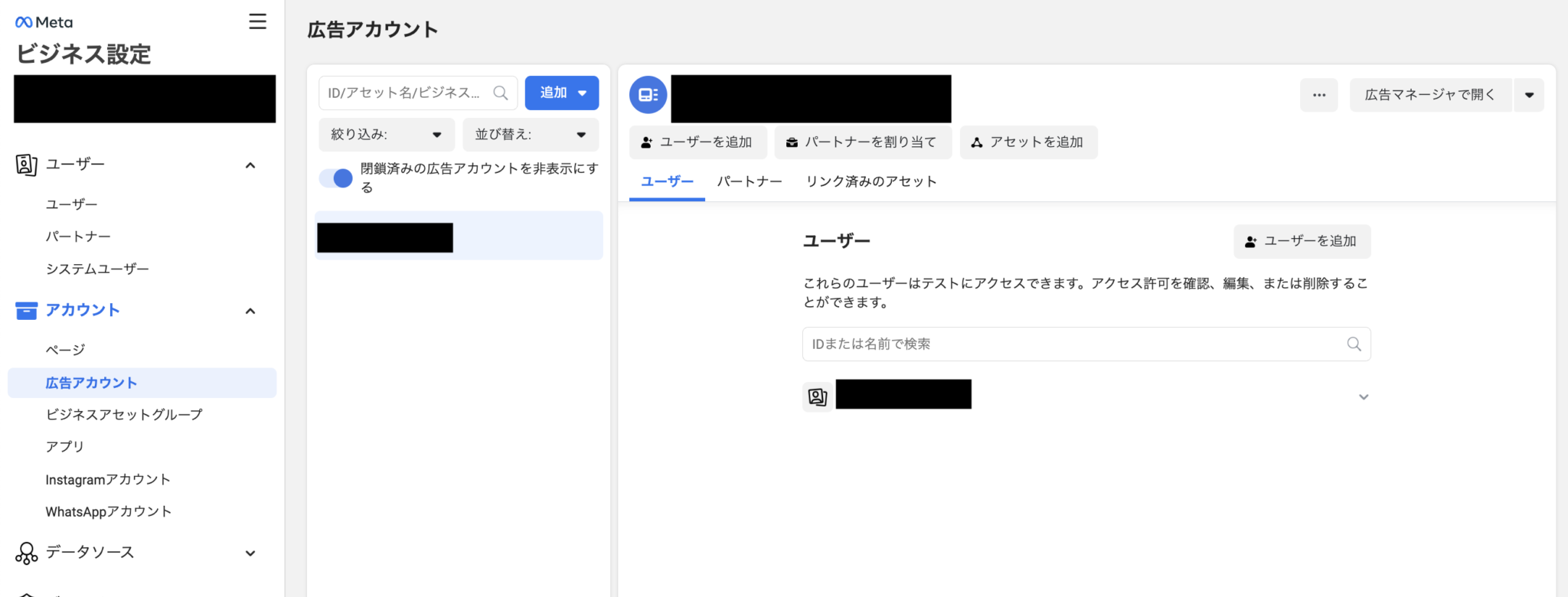The width and height of the screenshot is (1568, 597).
Task: Open the 並び替え sort dropdown
Action: [530, 135]
